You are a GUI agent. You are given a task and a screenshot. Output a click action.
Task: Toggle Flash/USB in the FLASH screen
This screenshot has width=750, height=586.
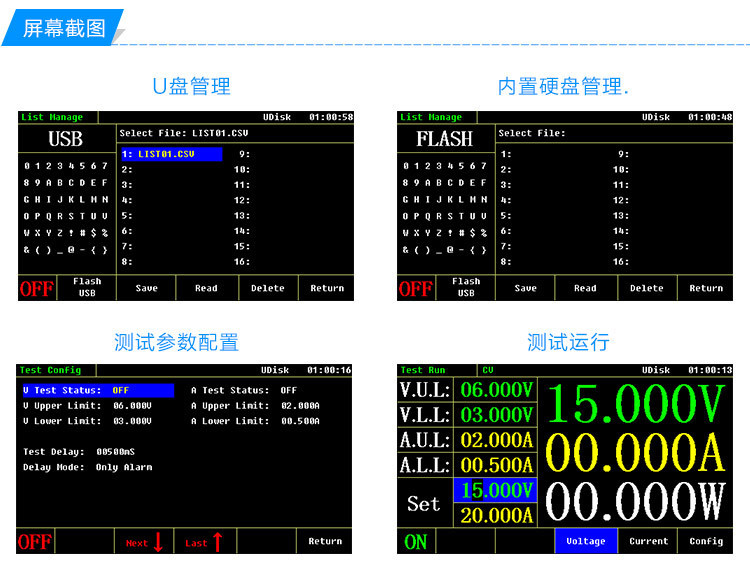click(466, 287)
